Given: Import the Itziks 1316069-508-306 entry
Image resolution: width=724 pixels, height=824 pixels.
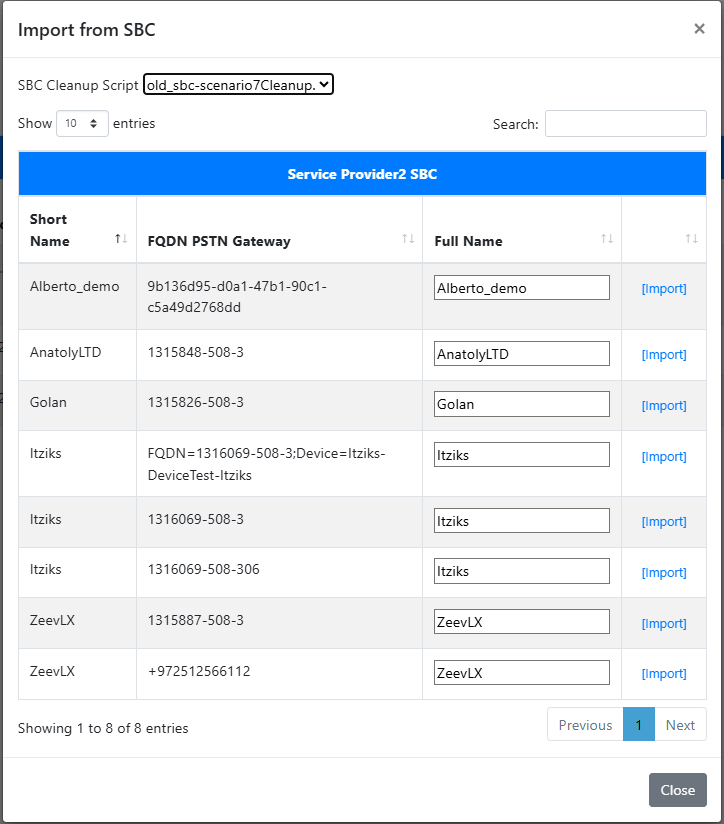Looking at the screenshot, I should point(664,573).
